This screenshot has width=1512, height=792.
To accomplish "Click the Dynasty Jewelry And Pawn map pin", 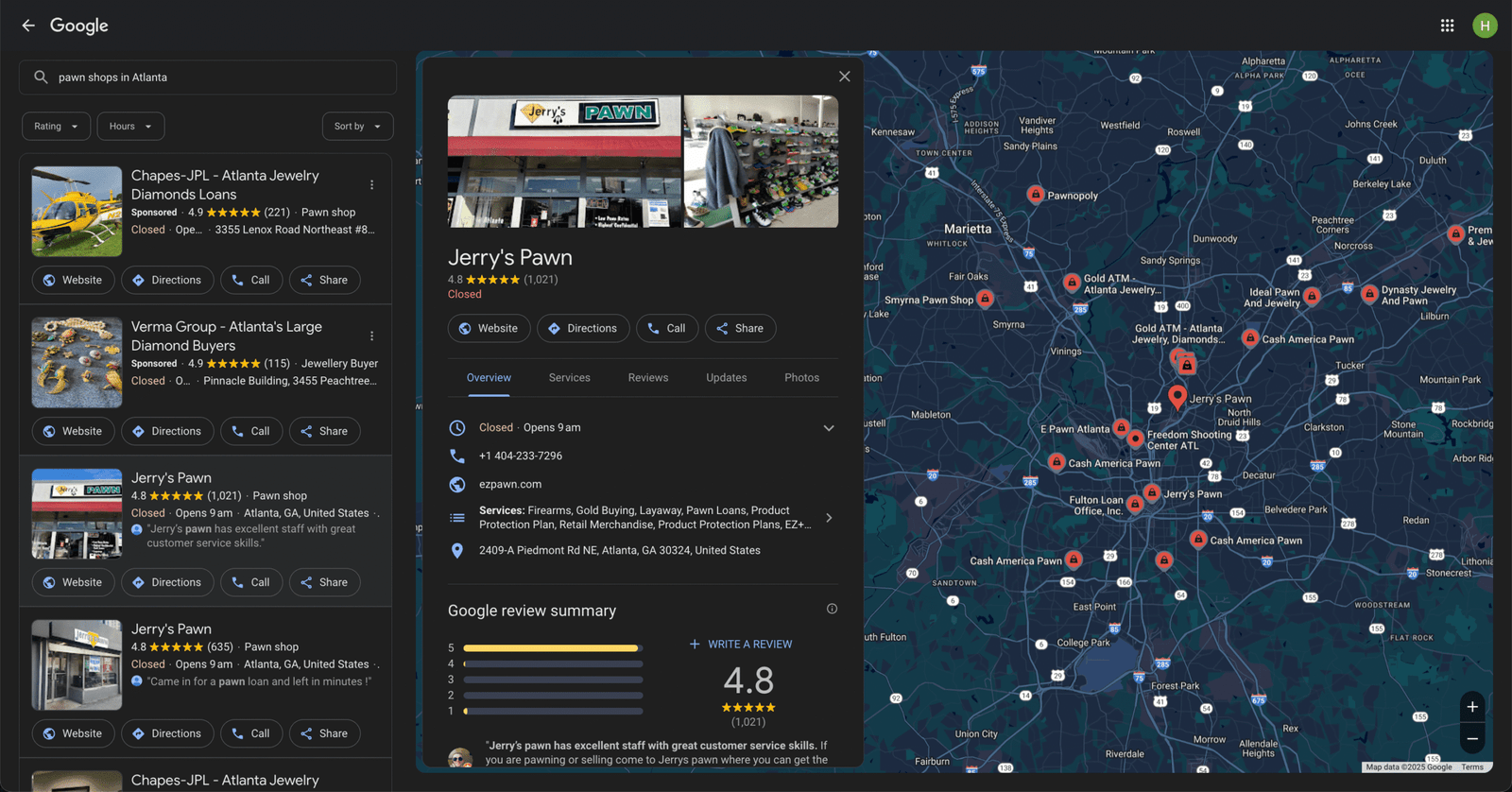I will click(1368, 295).
